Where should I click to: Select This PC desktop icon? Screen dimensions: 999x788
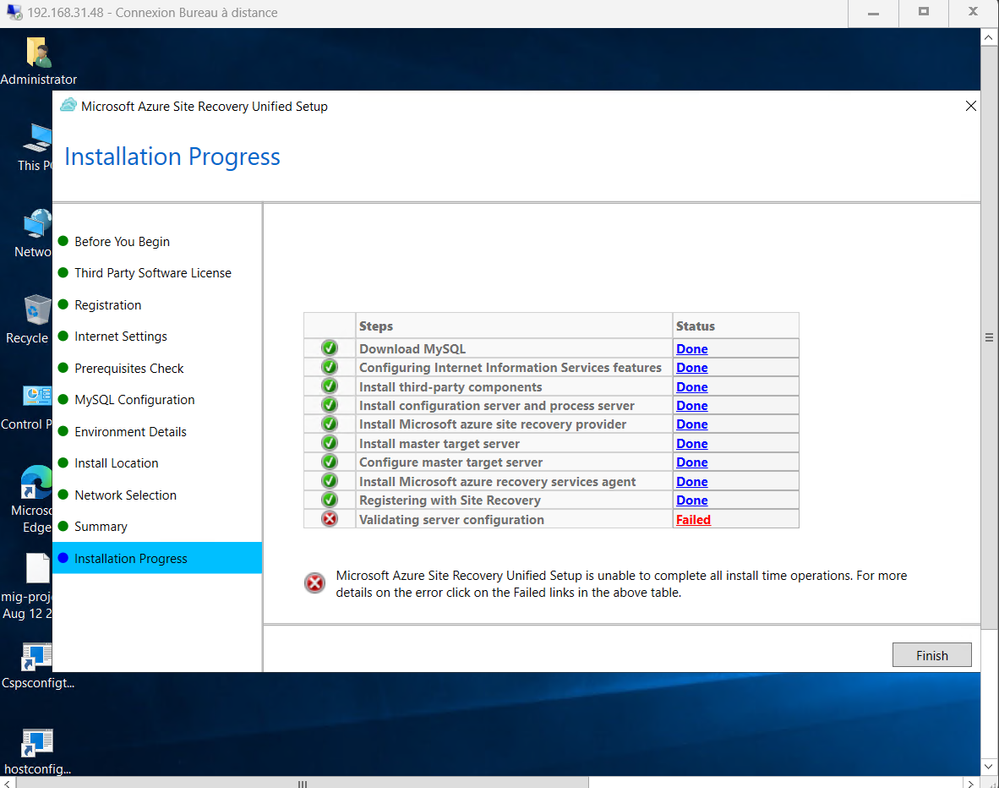34,148
